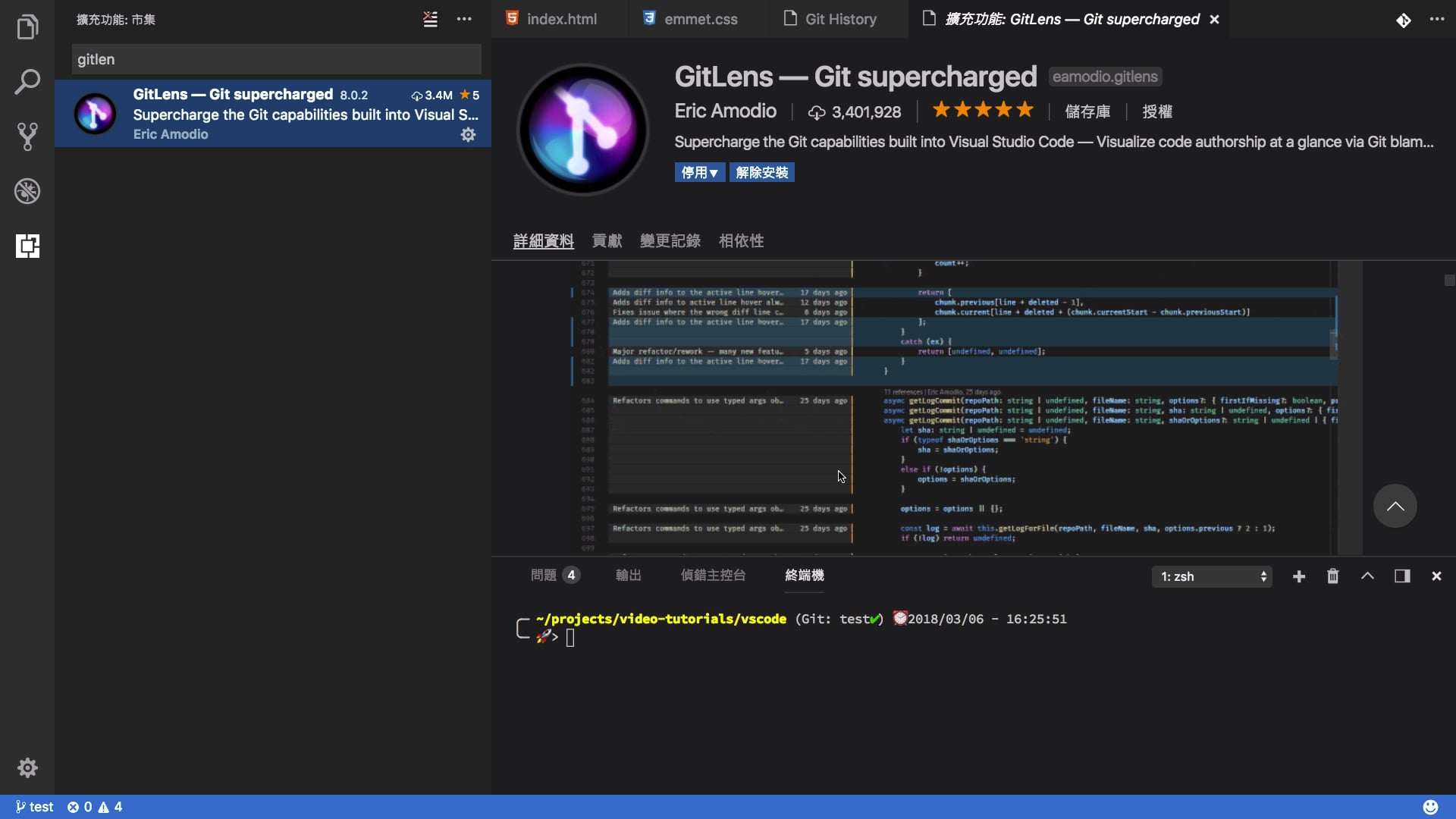Open the Search view icon
The width and height of the screenshot is (1456, 819).
point(27,82)
